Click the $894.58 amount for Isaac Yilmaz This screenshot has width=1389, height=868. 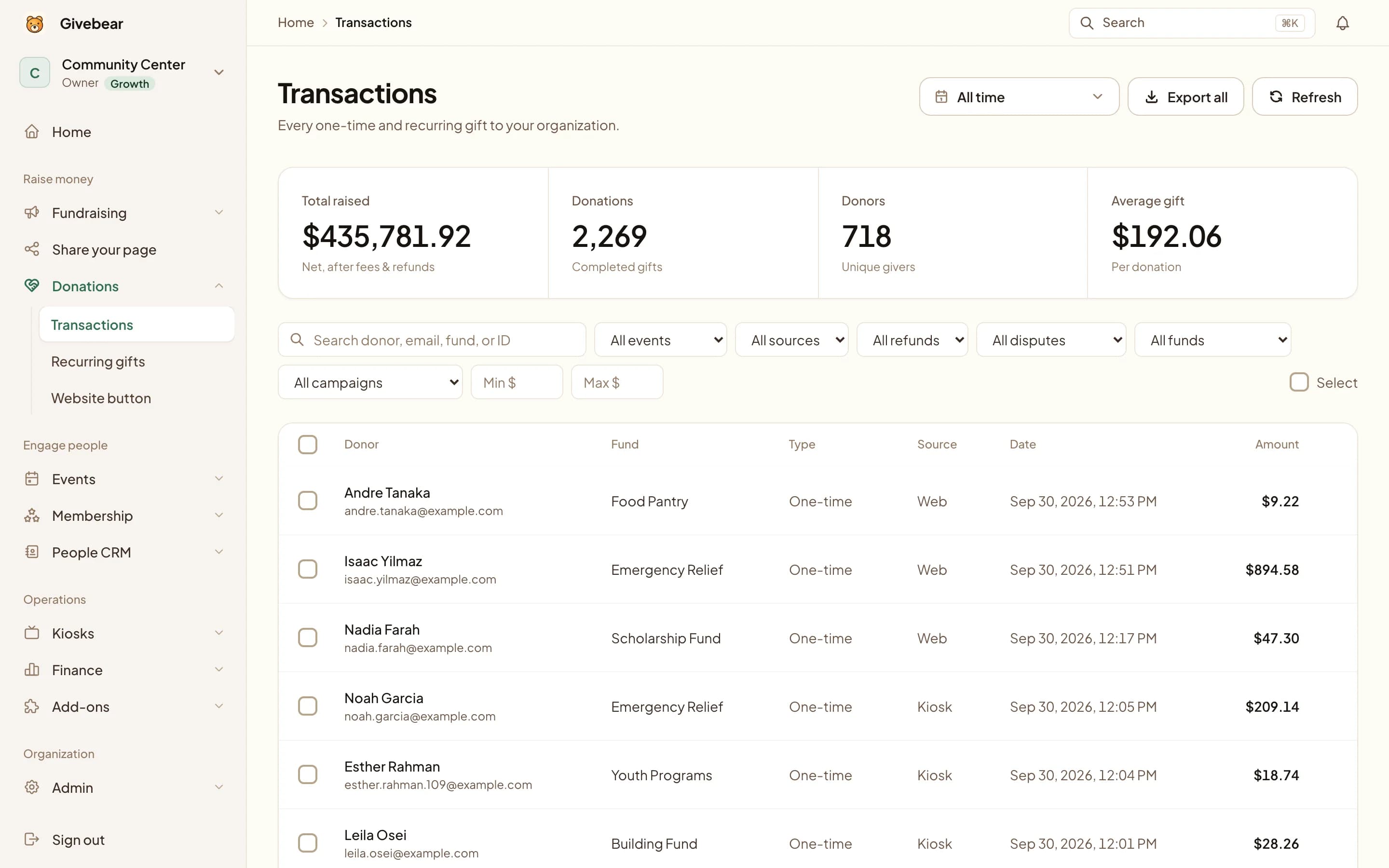click(1272, 570)
